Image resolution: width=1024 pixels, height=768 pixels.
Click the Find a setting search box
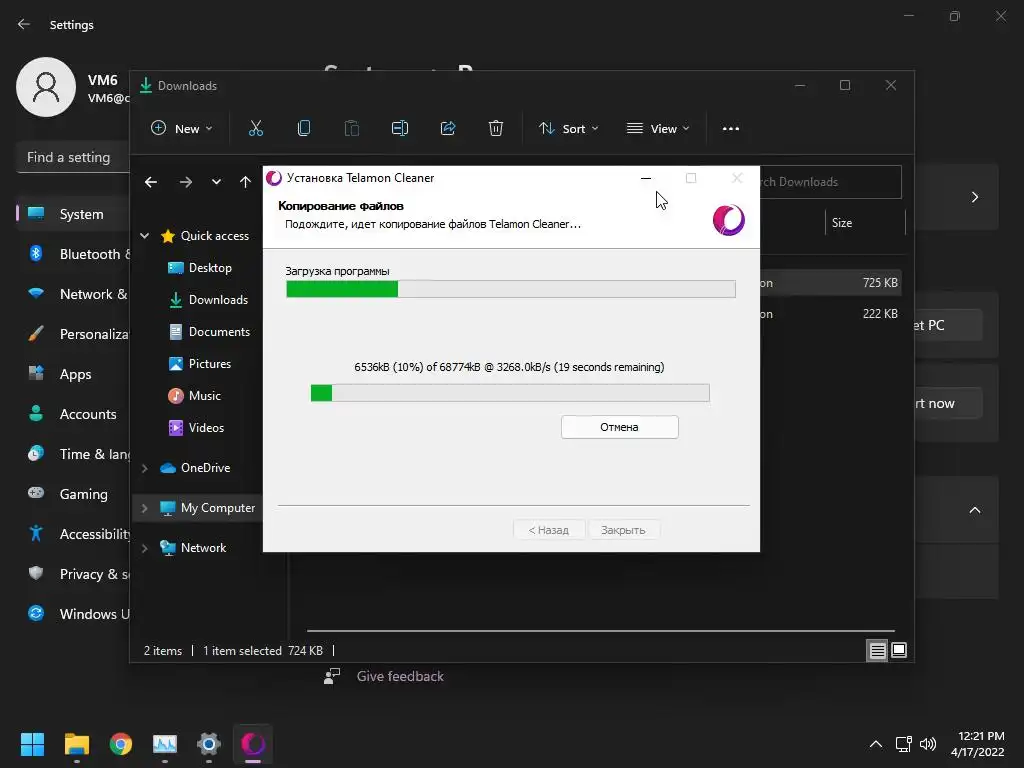pos(73,157)
